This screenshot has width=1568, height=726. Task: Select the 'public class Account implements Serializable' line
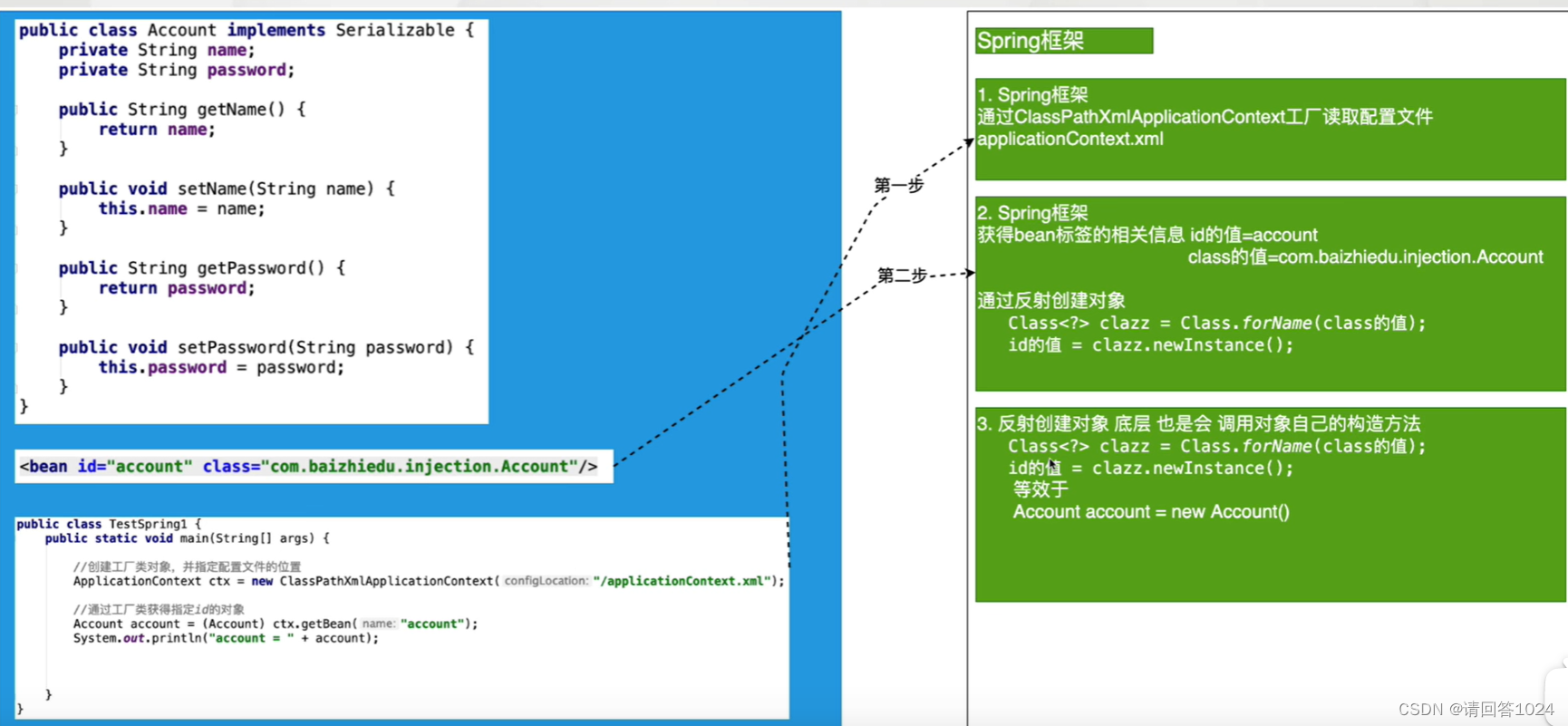click(x=247, y=30)
